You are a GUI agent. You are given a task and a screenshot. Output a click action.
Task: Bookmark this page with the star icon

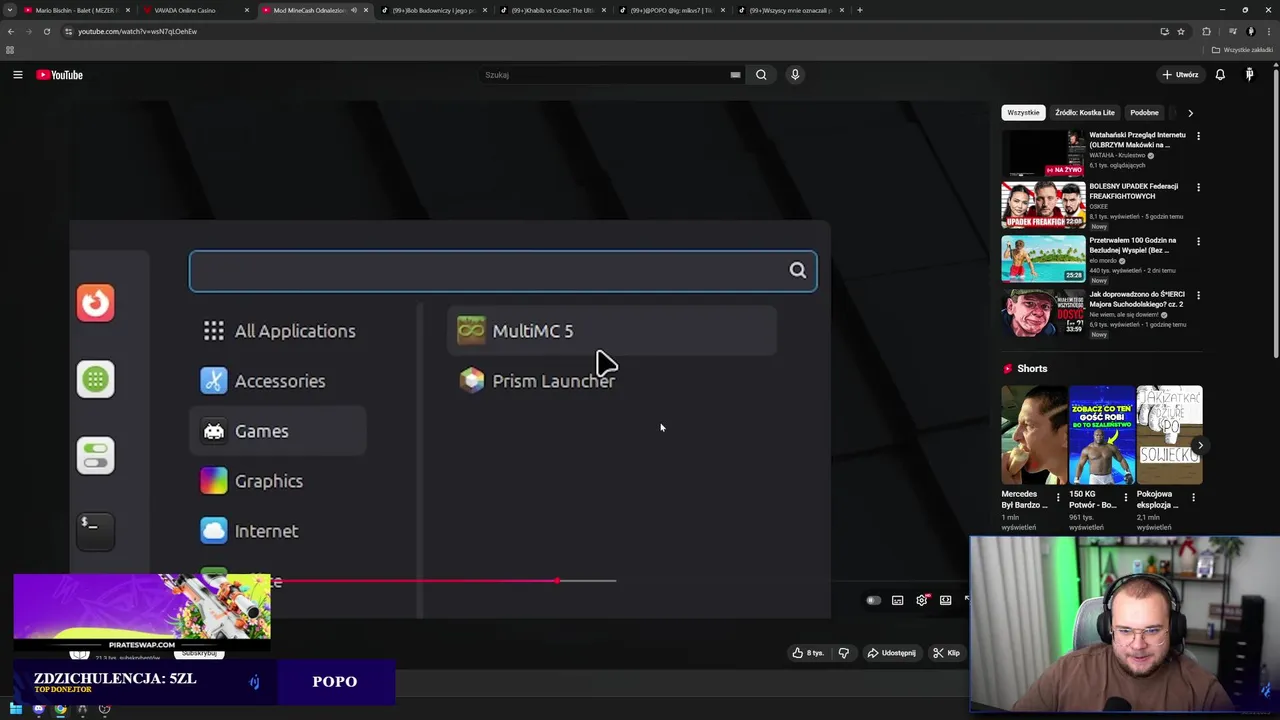coord(1181,31)
